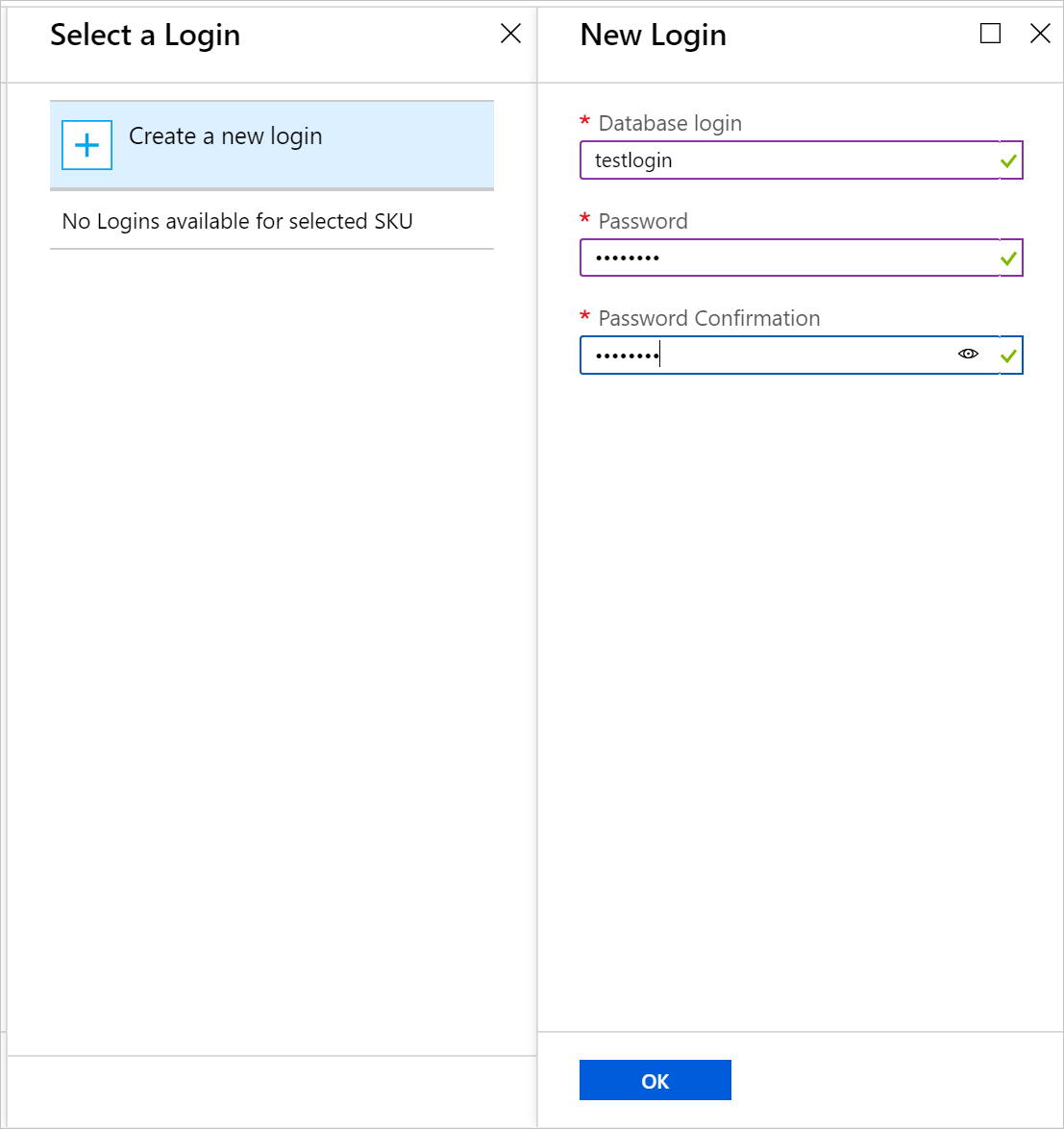1064x1129 pixels.
Task: Close the Select a Login panel
Action: [x=510, y=33]
